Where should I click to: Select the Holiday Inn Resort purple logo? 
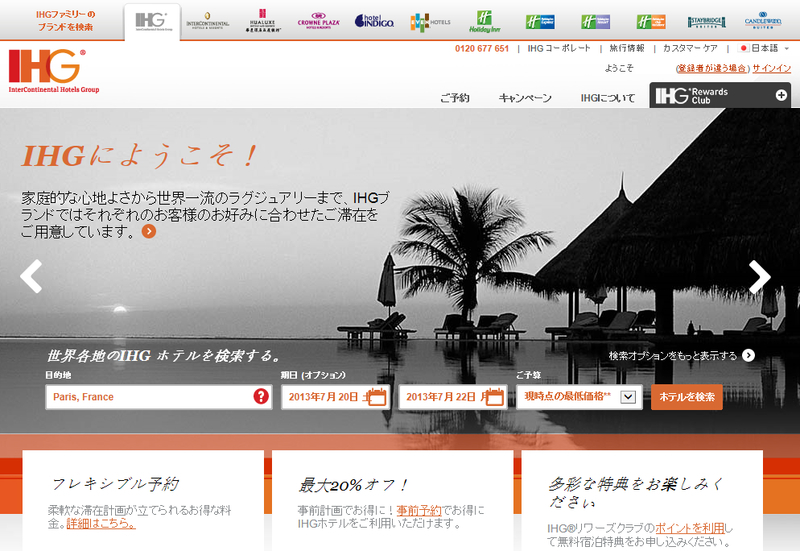click(595, 22)
